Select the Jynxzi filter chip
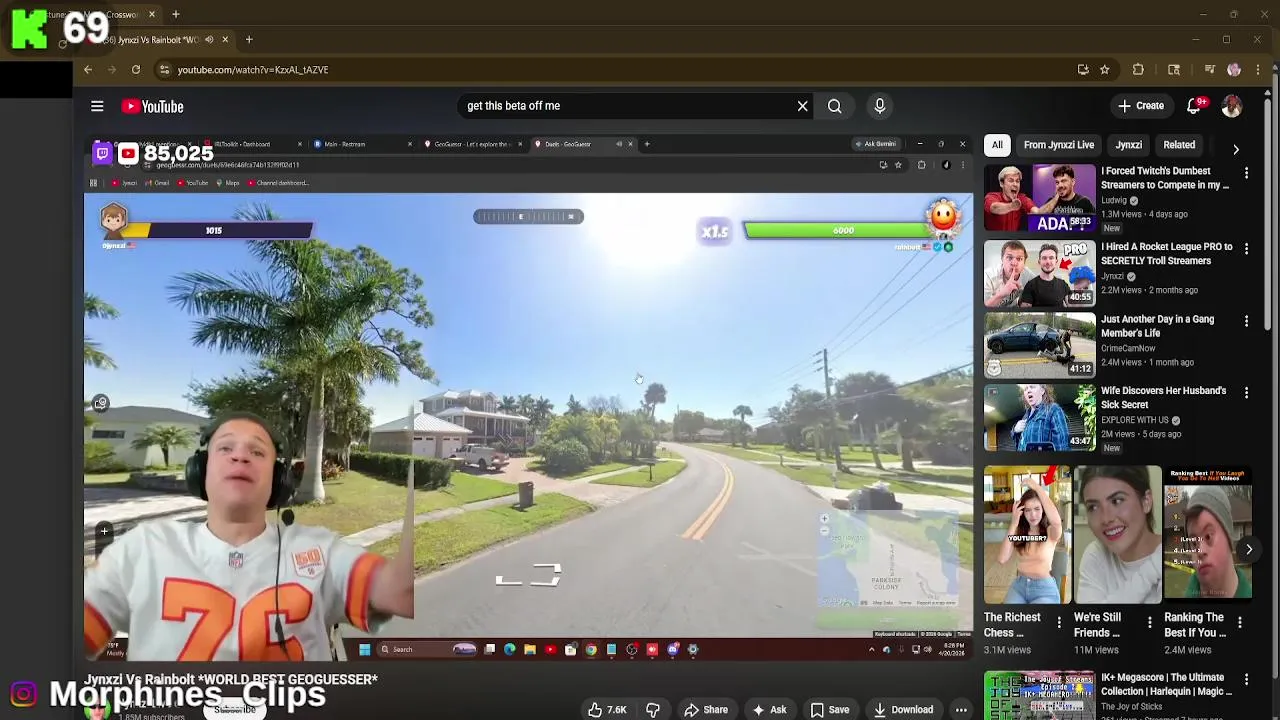1280x720 pixels. pyautogui.click(x=1129, y=145)
